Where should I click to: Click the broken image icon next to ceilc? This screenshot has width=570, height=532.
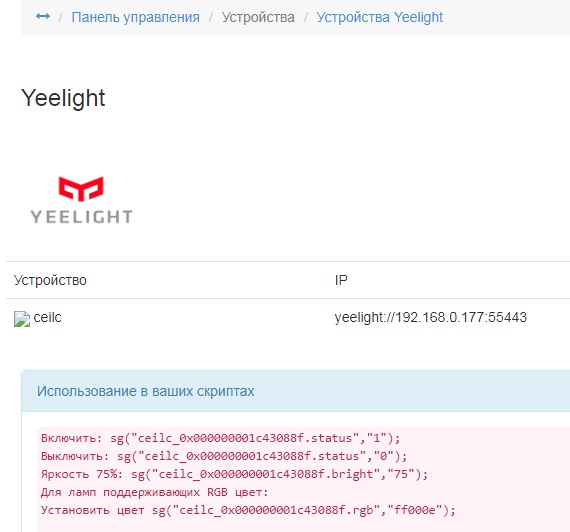(x=22, y=319)
